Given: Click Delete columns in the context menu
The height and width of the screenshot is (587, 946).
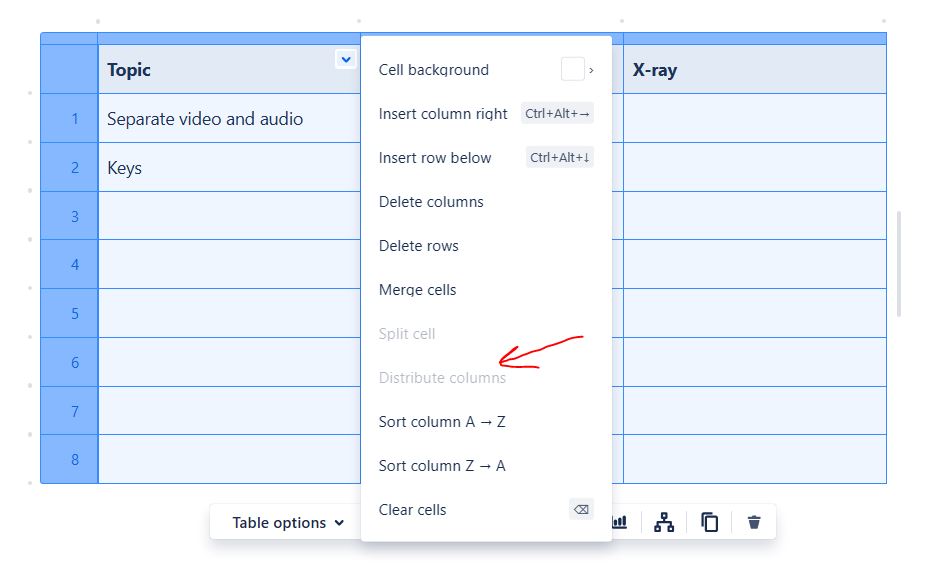Looking at the screenshot, I should coord(431,202).
